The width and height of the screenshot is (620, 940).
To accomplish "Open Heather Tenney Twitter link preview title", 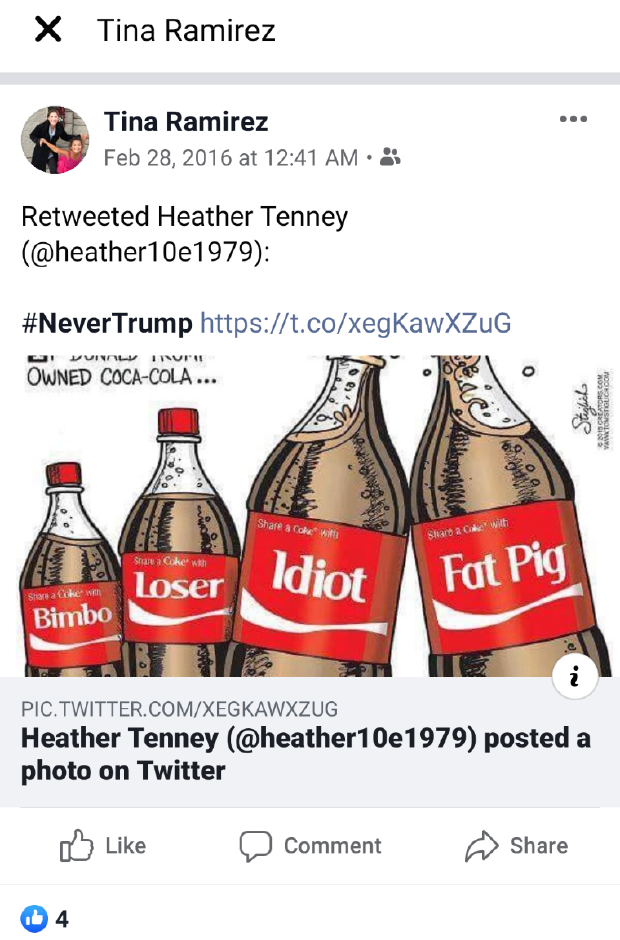I will [x=306, y=754].
